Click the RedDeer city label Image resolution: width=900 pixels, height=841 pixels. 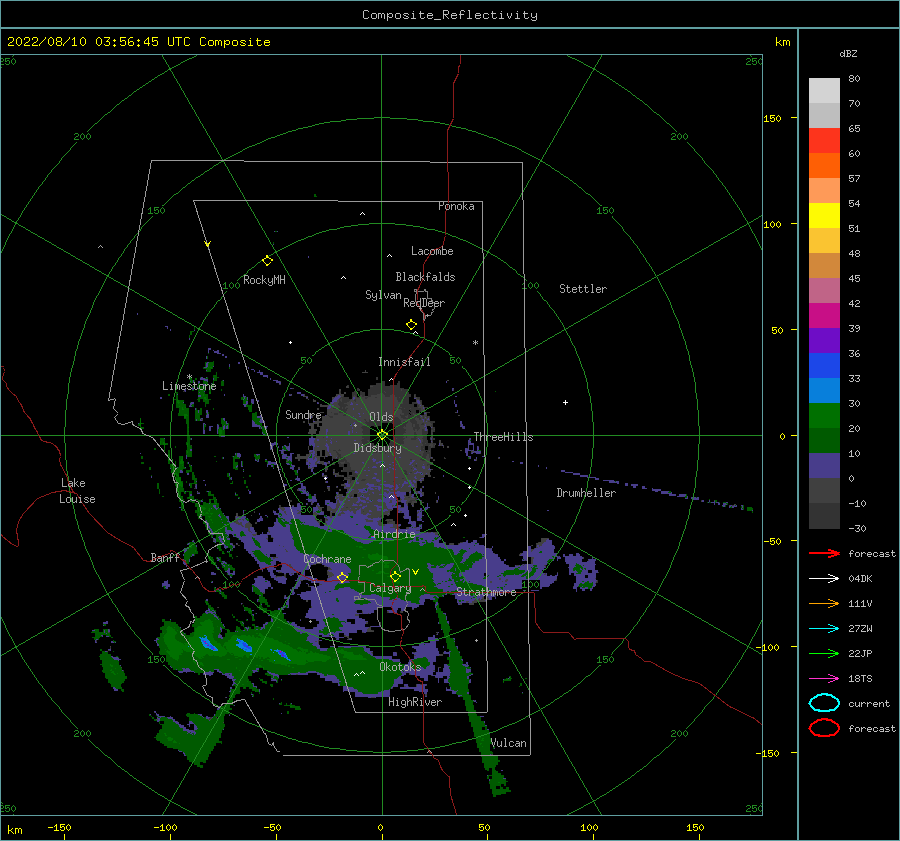click(x=424, y=303)
